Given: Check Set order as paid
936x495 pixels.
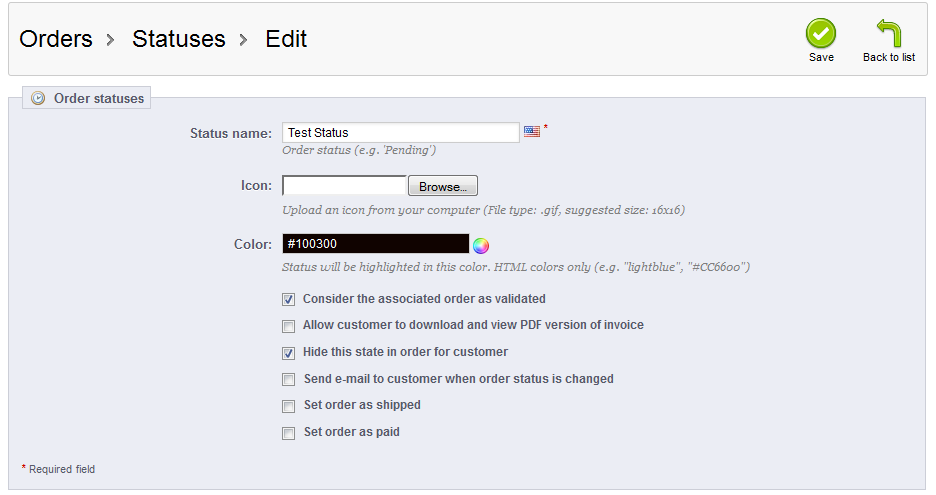Looking at the screenshot, I should point(289,434).
